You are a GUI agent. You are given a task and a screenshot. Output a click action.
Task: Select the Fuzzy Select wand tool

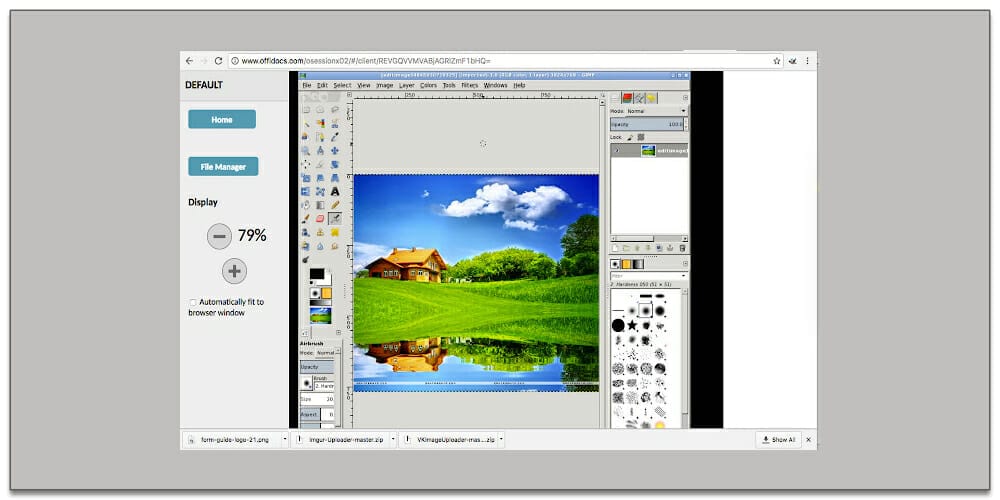pos(305,123)
